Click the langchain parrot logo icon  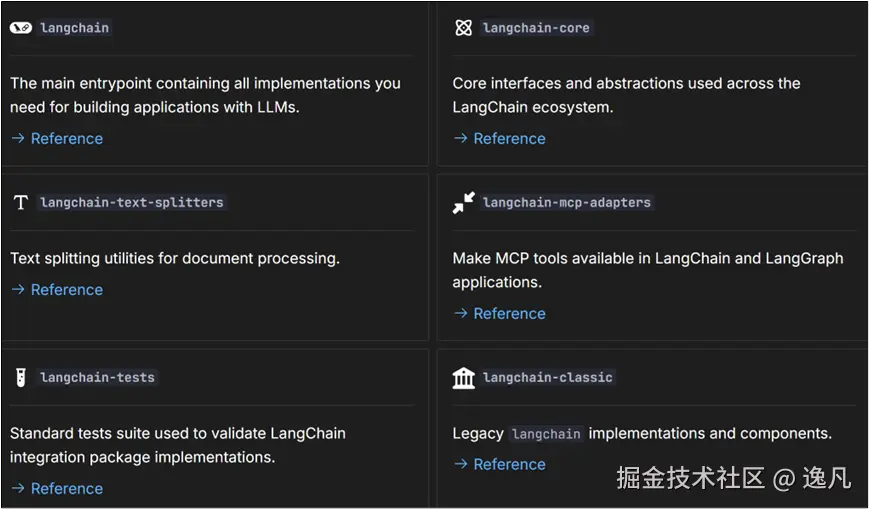click(21, 28)
